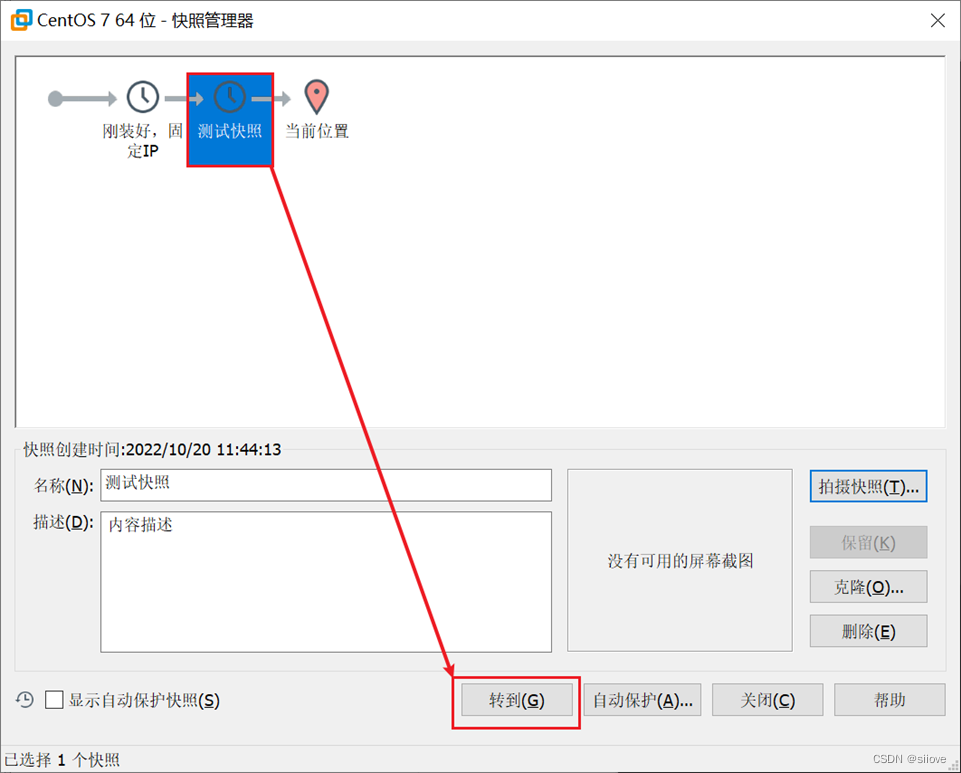Open 自动保护(A)... settings
The image size is (961, 773).
point(642,700)
